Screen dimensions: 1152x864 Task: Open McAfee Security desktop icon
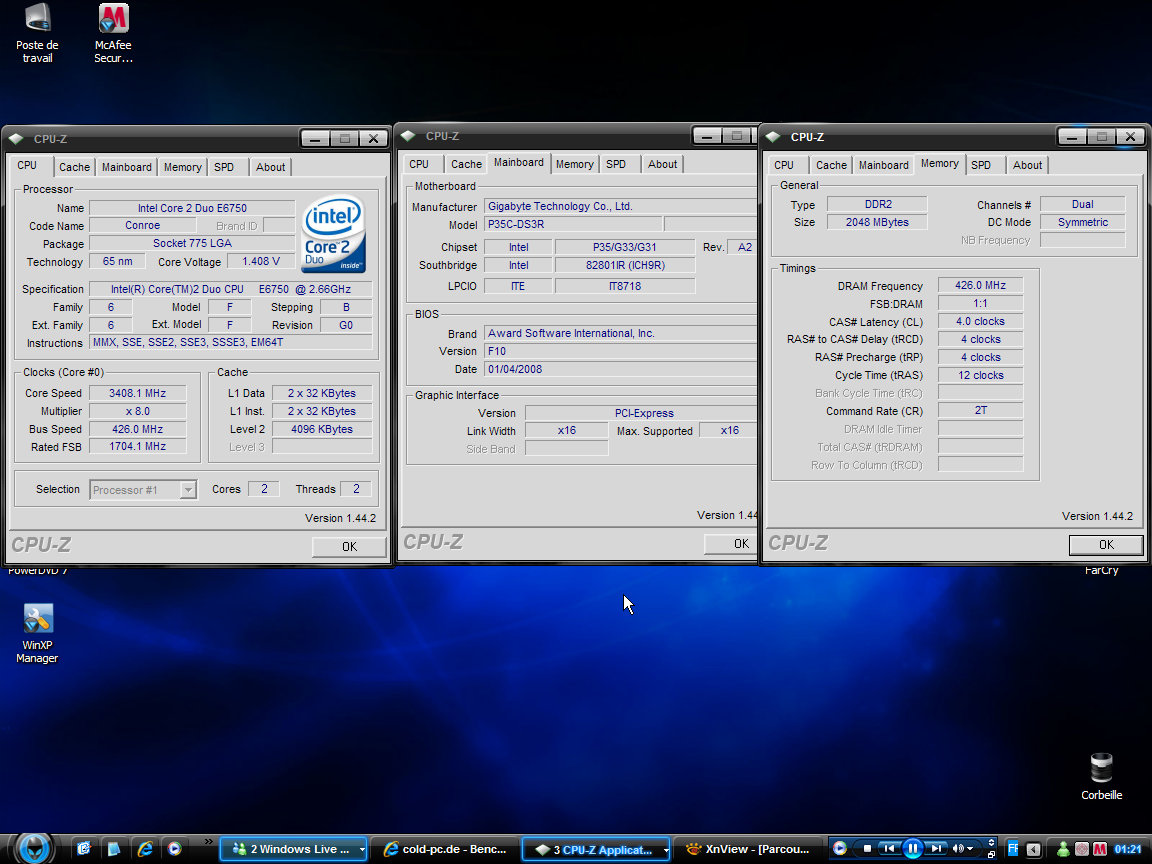click(x=113, y=34)
